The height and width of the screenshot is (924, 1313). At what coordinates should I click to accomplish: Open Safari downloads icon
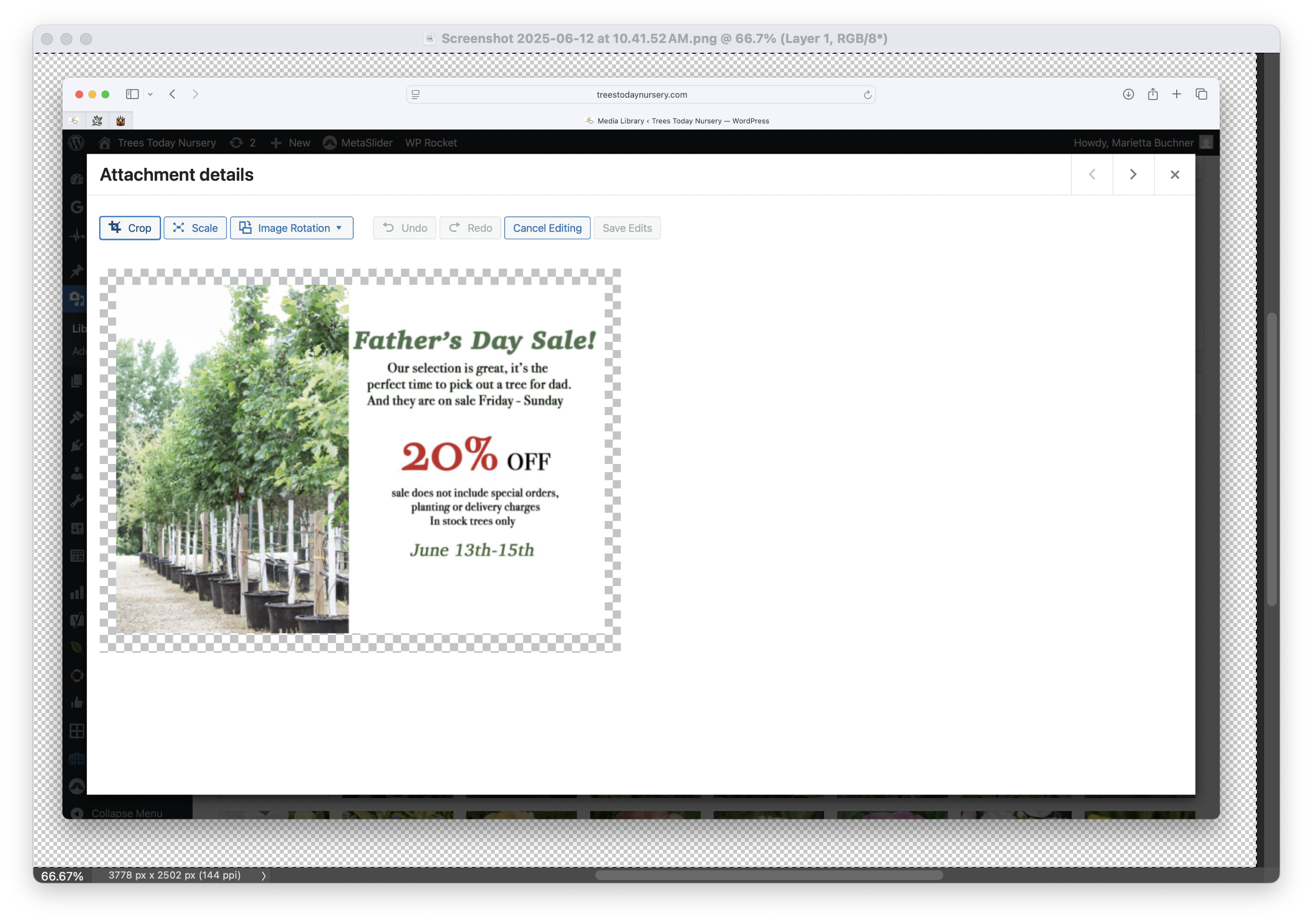pyautogui.click(x=1128, y=94)
